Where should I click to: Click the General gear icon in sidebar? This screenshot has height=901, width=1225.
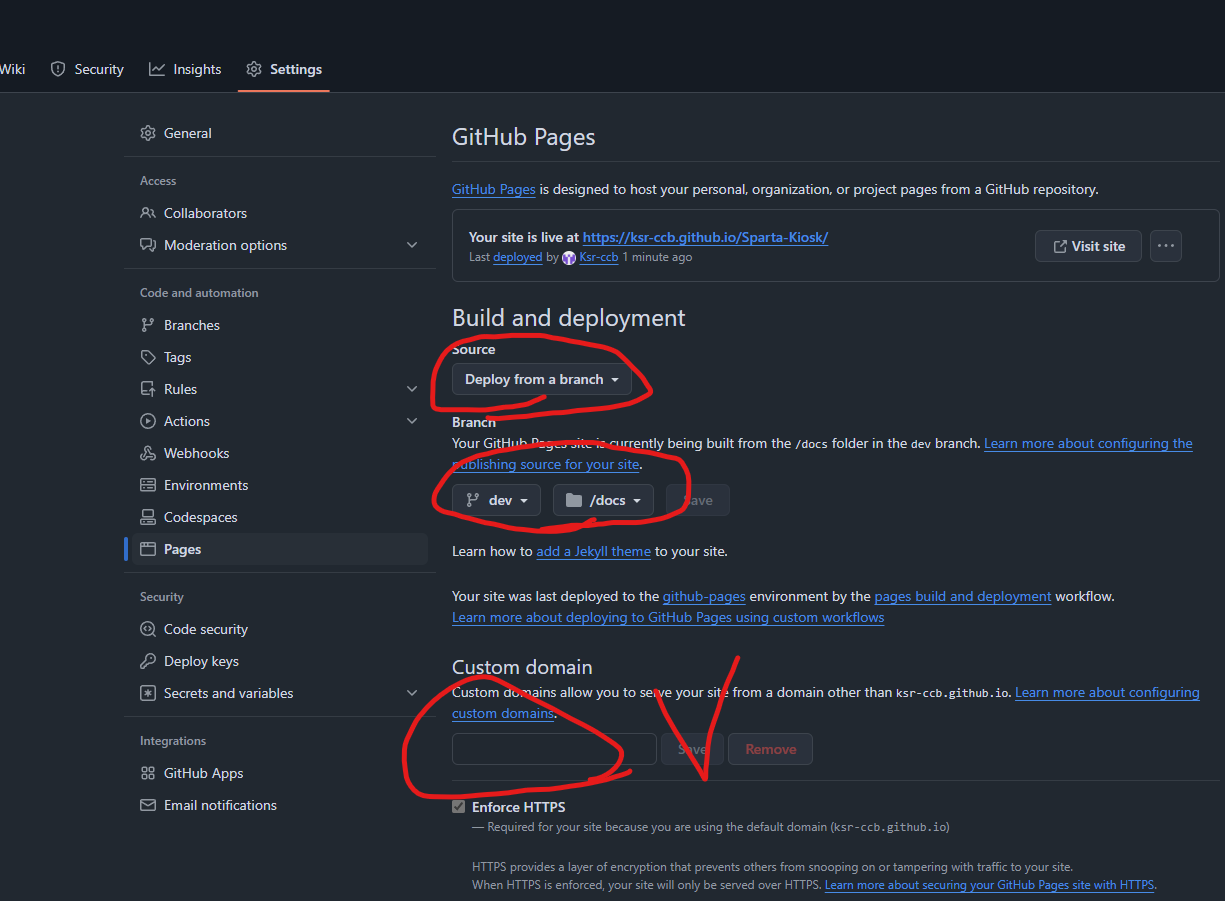tap(148, 133)
